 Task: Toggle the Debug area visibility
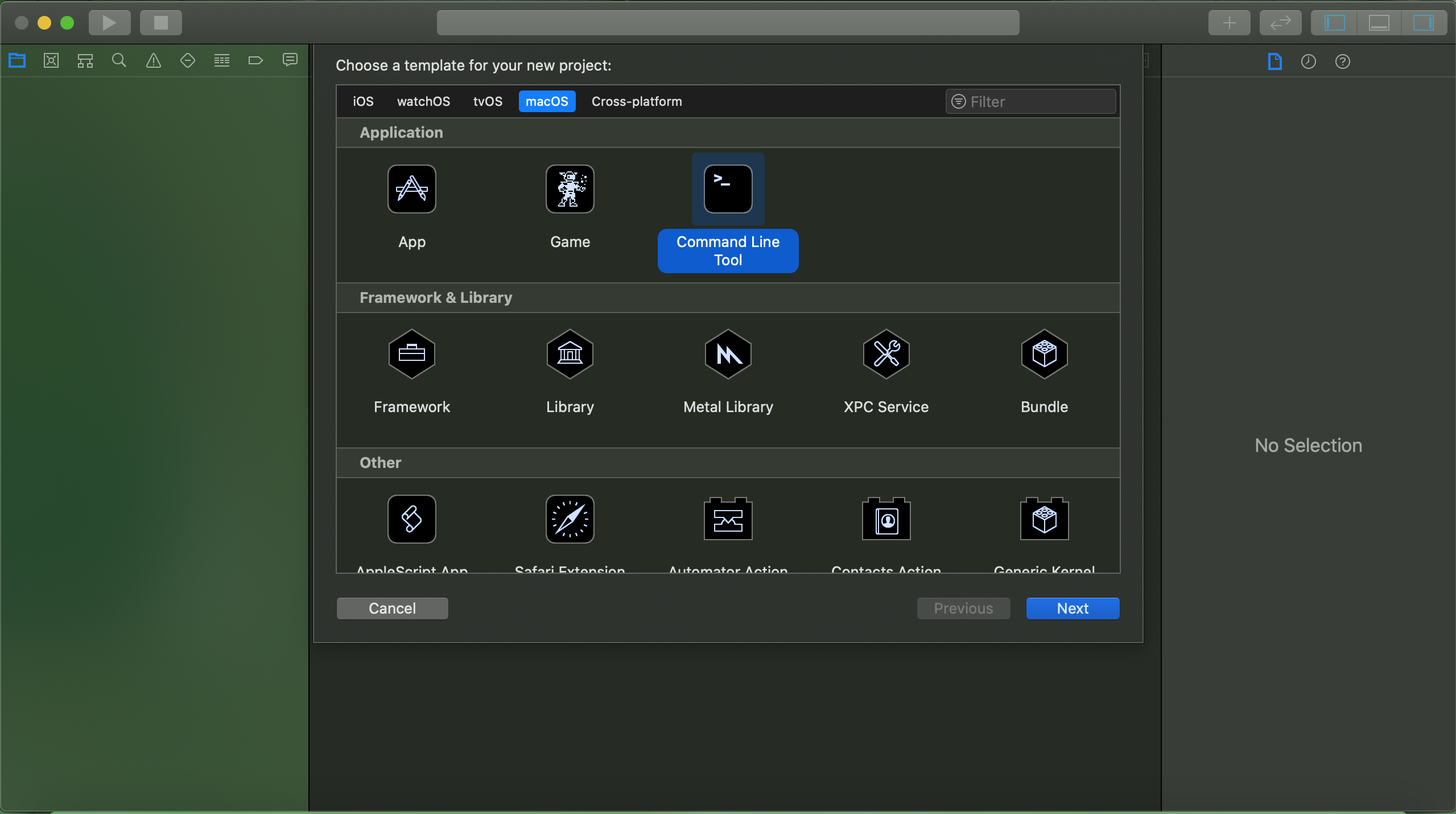(x=1379, y=23)
